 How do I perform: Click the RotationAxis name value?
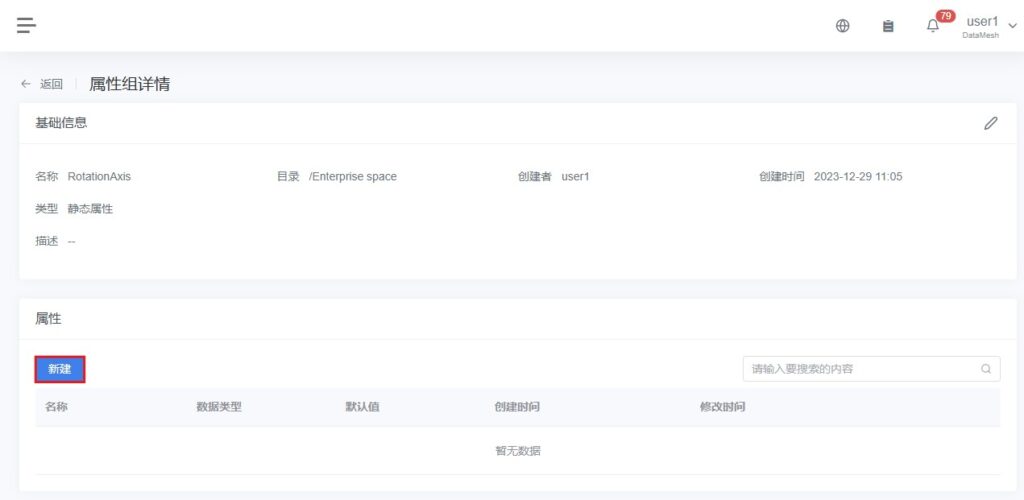(x=99, y=177)
